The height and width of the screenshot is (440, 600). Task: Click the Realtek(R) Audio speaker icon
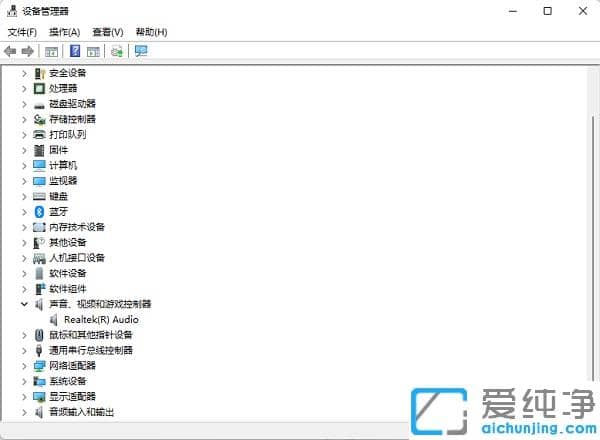(54, 320)
